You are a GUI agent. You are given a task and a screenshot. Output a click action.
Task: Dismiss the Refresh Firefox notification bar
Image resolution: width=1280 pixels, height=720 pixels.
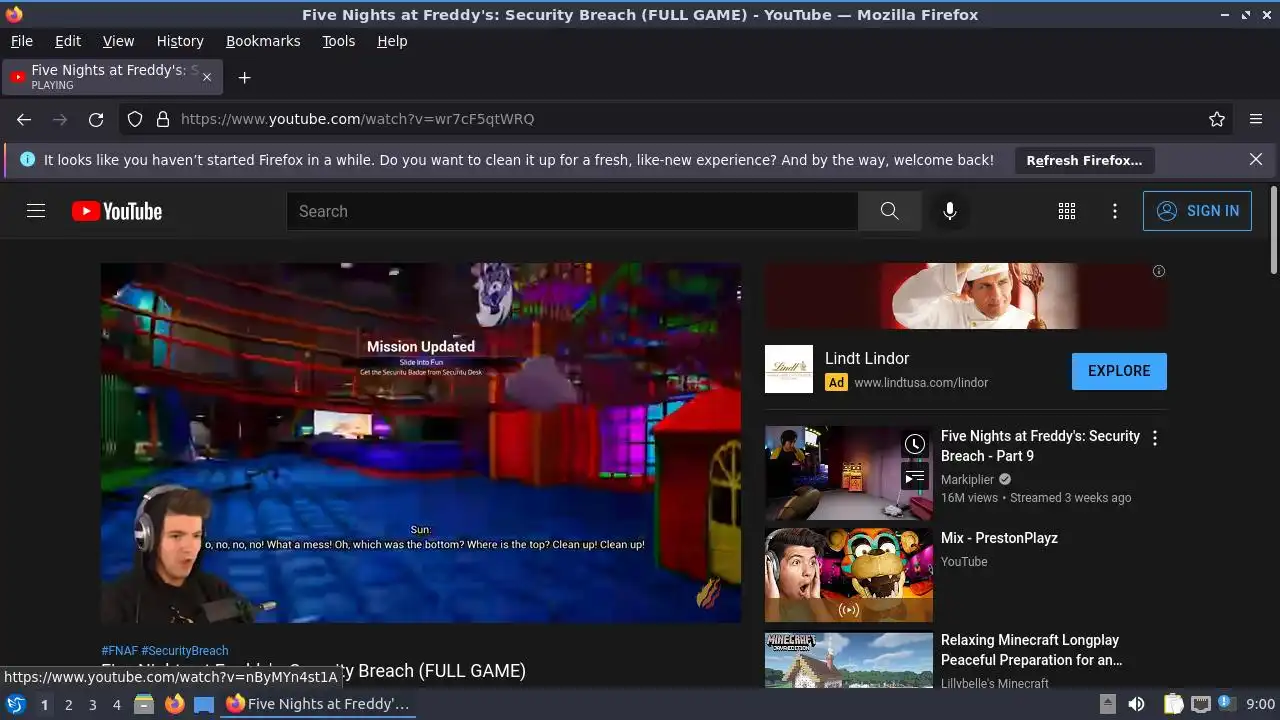pos(1256,160)
